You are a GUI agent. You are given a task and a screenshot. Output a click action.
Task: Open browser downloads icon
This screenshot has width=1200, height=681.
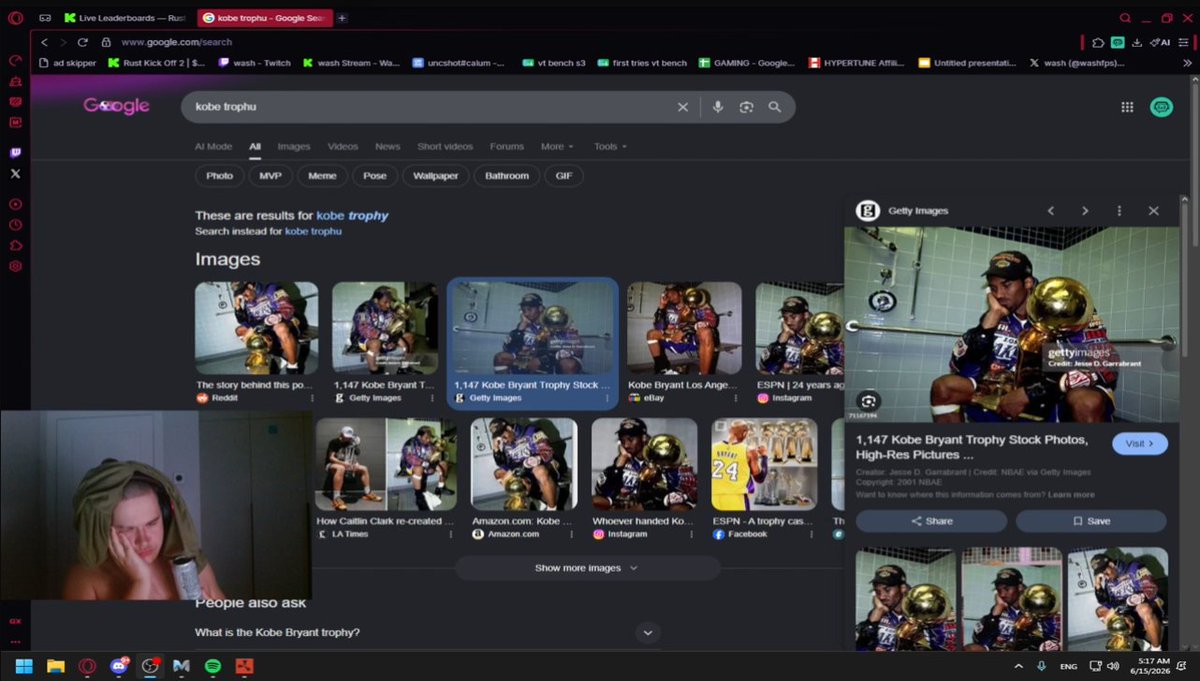[x=1137, y=42]
